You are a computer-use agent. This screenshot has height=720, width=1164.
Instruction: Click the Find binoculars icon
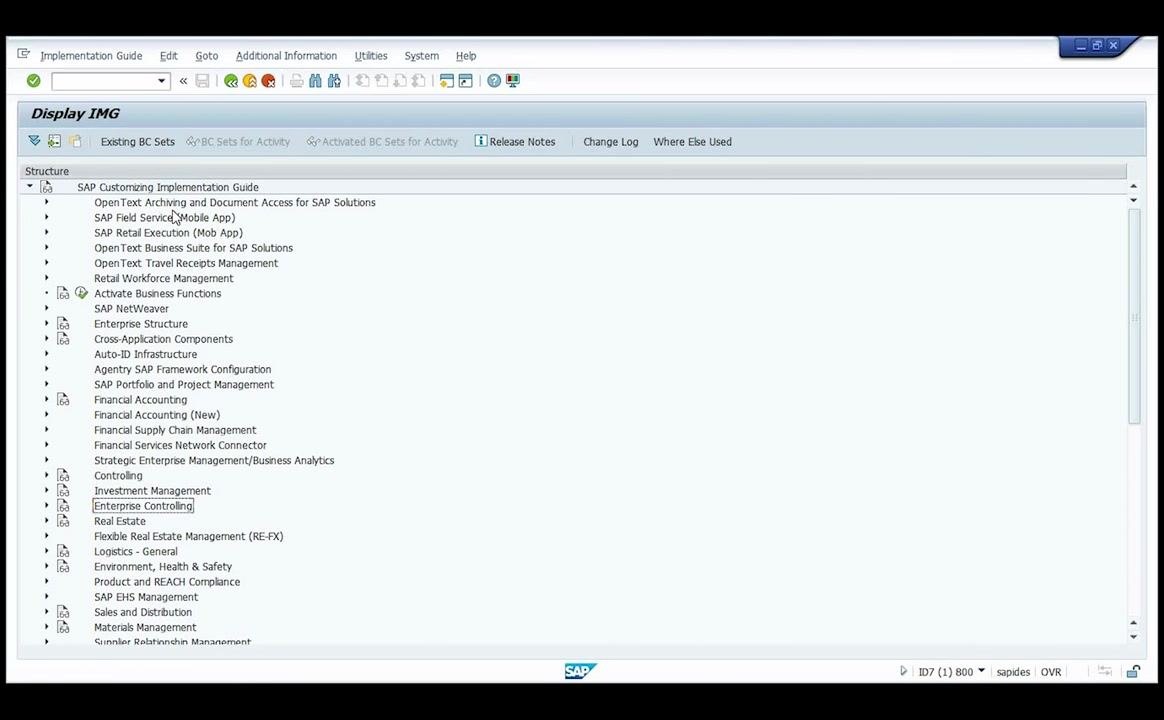point(315,81)
